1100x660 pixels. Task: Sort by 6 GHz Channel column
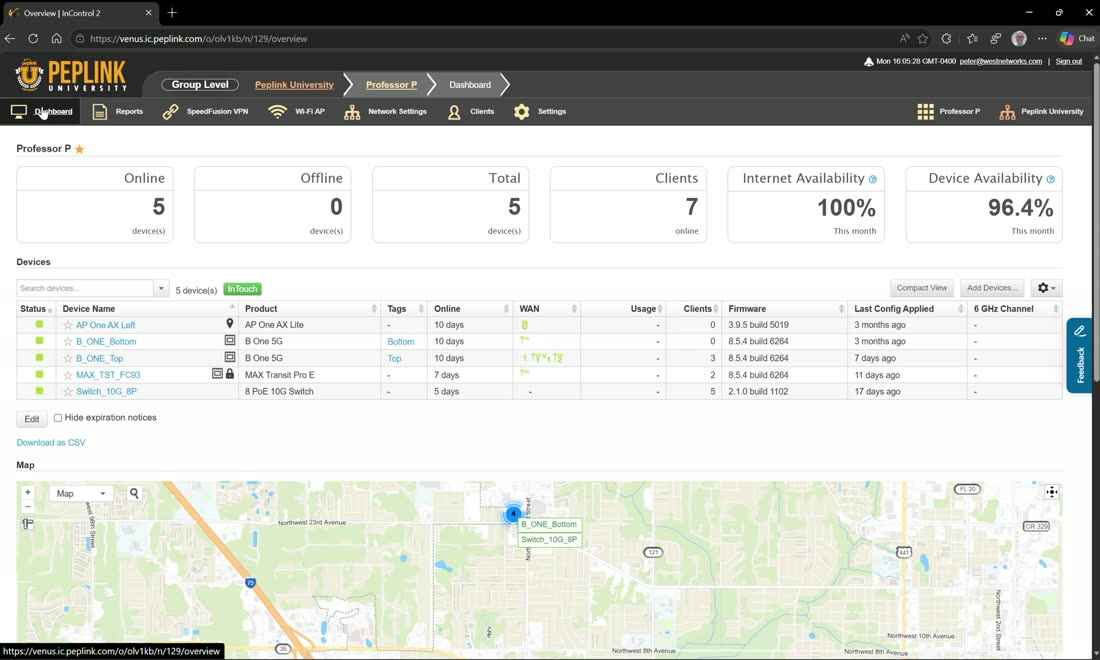1014,309
